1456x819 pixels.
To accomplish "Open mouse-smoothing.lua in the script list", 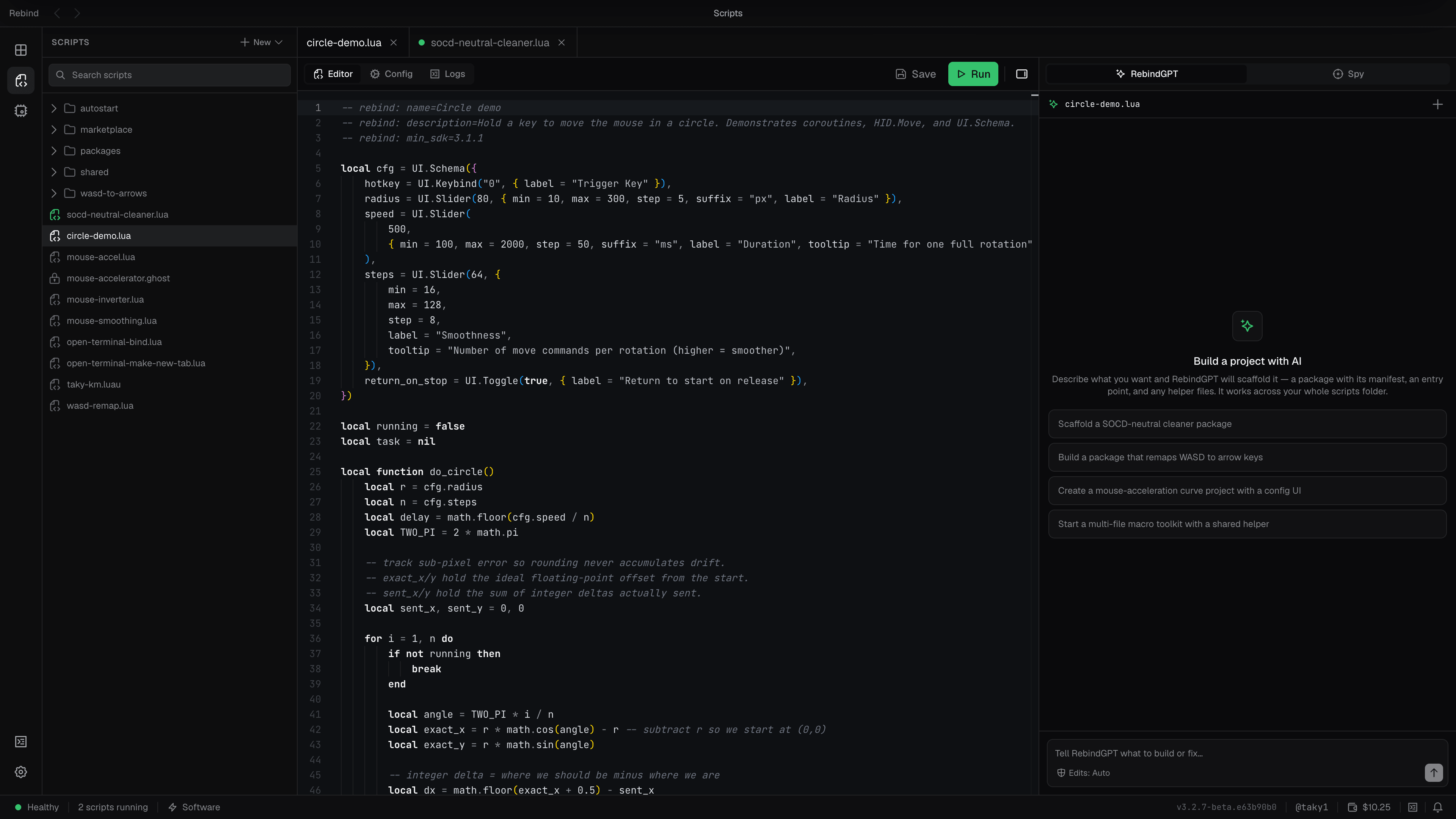I will [x=169, y=320].
